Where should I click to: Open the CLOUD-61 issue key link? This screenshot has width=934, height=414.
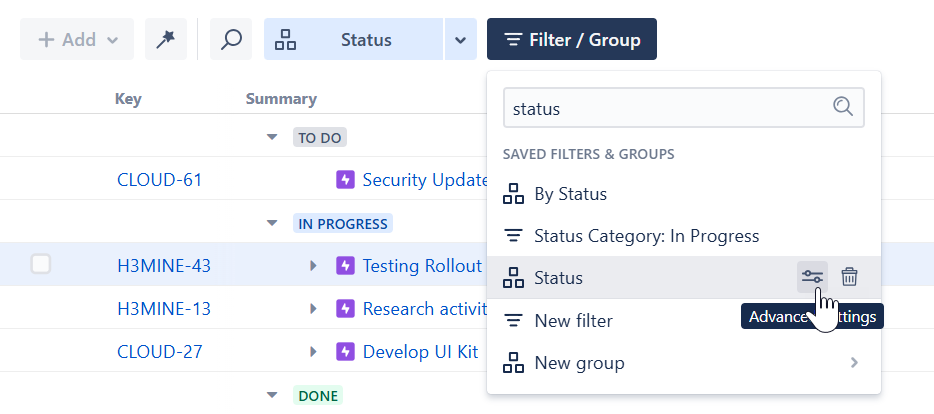[x=159, y=180]
